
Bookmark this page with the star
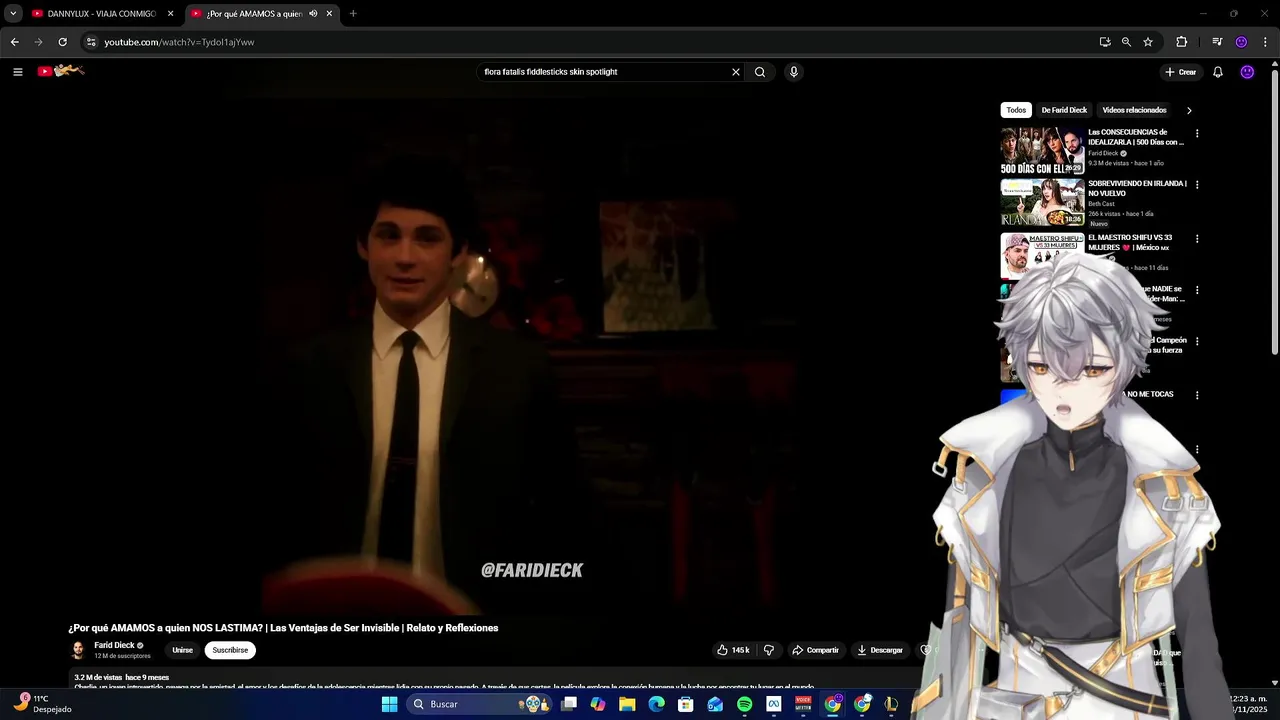(1148, 42)
